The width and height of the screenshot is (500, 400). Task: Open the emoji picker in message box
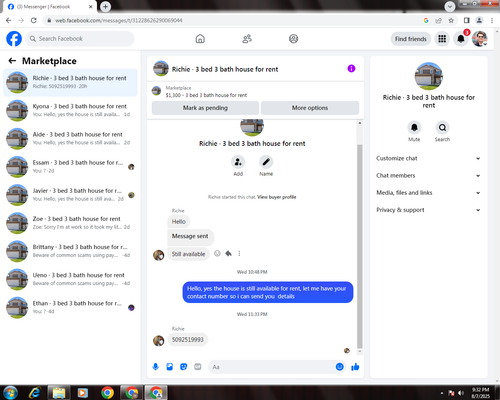point(339,367)
